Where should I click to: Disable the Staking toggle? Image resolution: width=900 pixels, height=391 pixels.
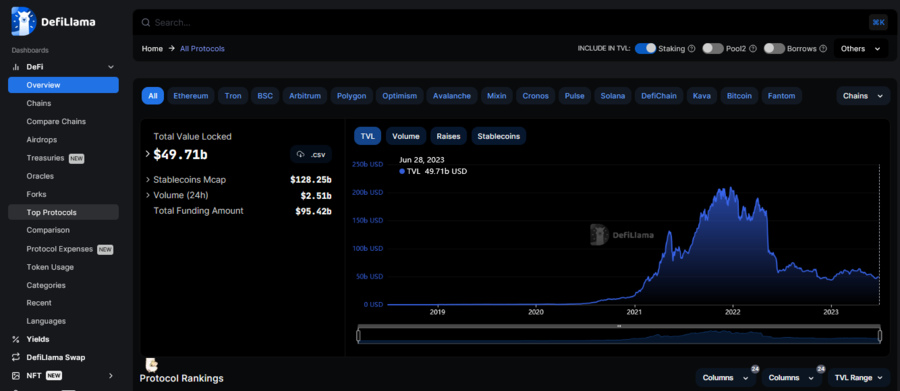click(645, 49)
